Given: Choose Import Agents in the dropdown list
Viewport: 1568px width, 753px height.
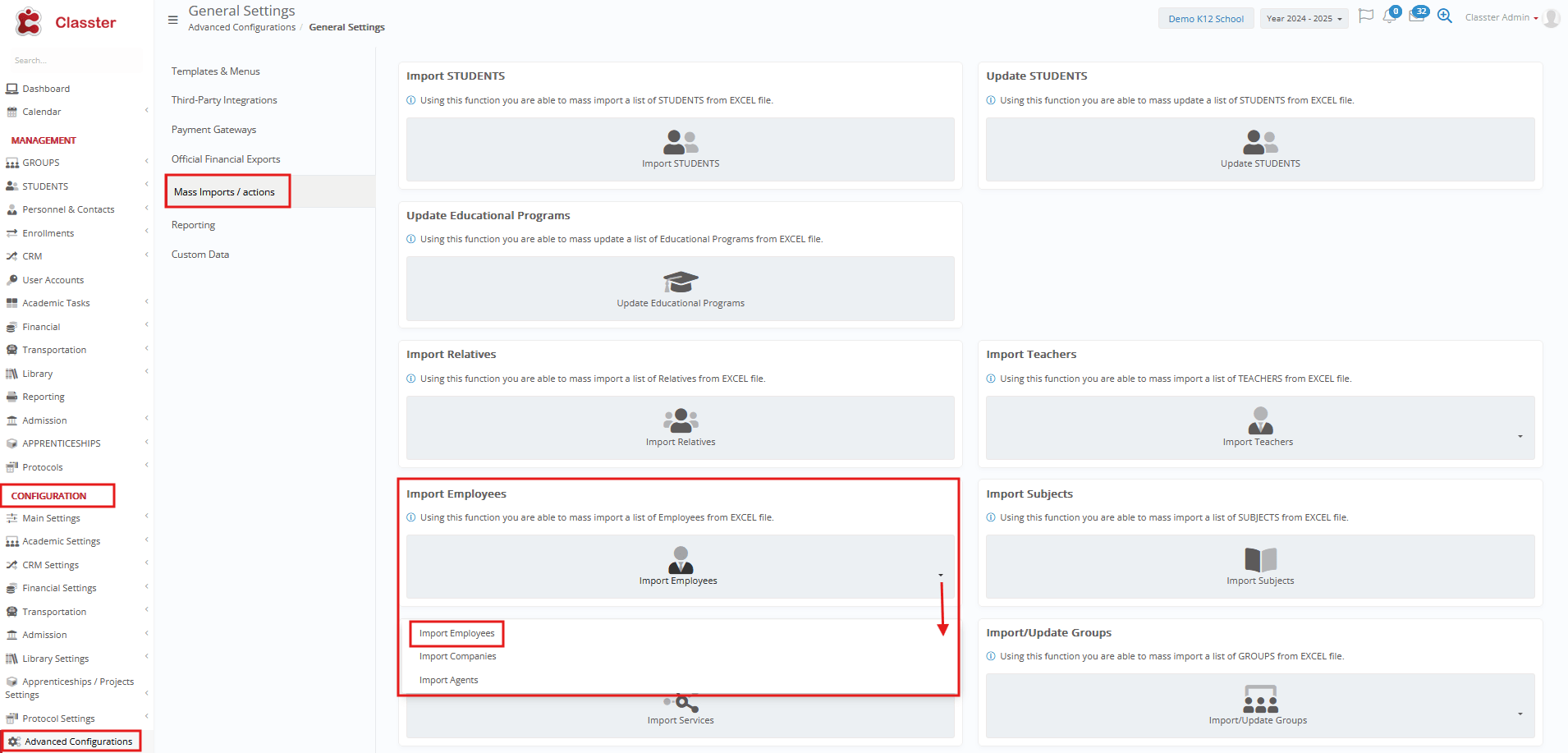Looking at the screenshot, I should (448, 680).
